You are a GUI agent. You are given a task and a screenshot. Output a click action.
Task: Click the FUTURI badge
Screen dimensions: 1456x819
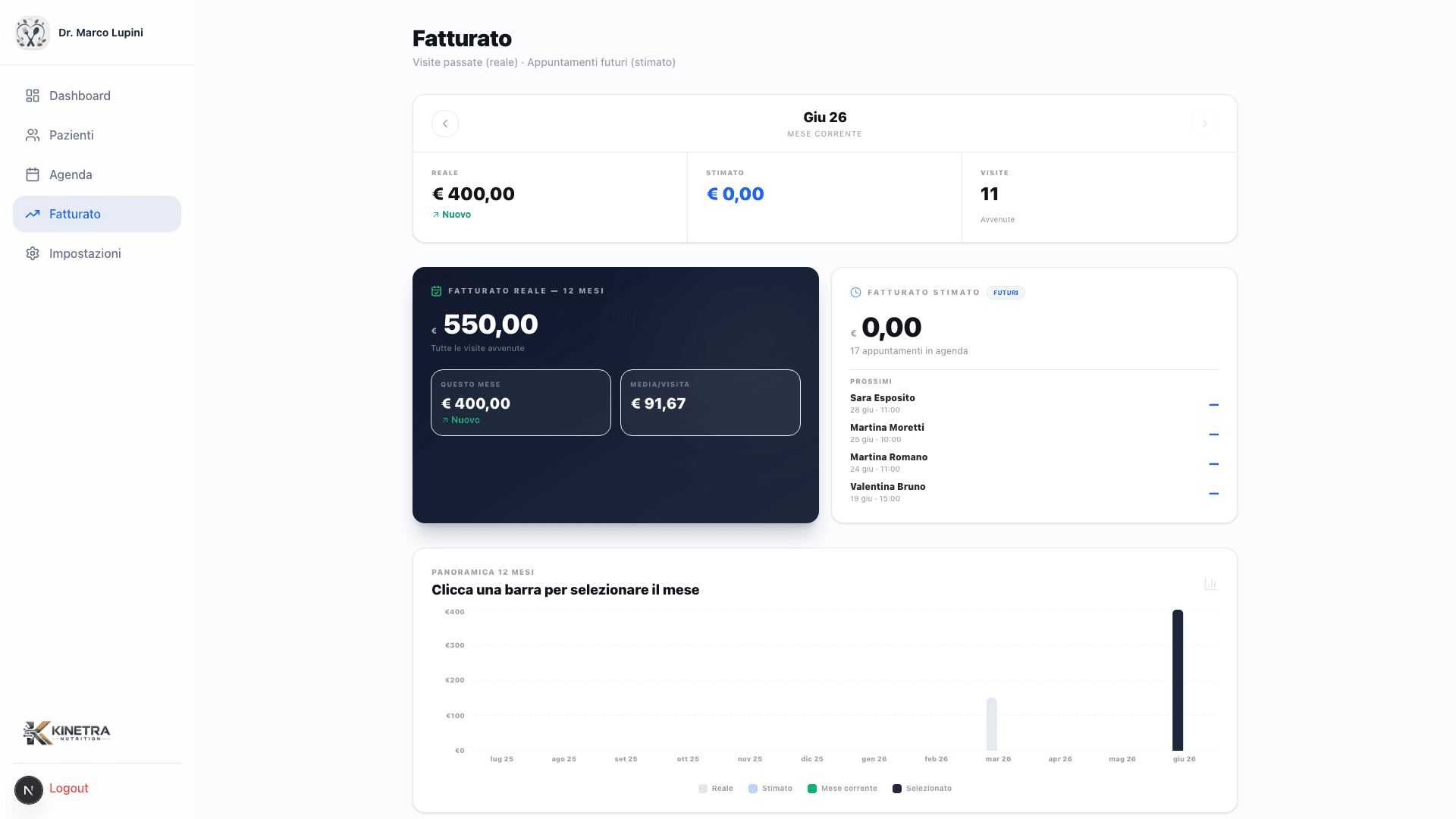click(x=1006, y=293)
